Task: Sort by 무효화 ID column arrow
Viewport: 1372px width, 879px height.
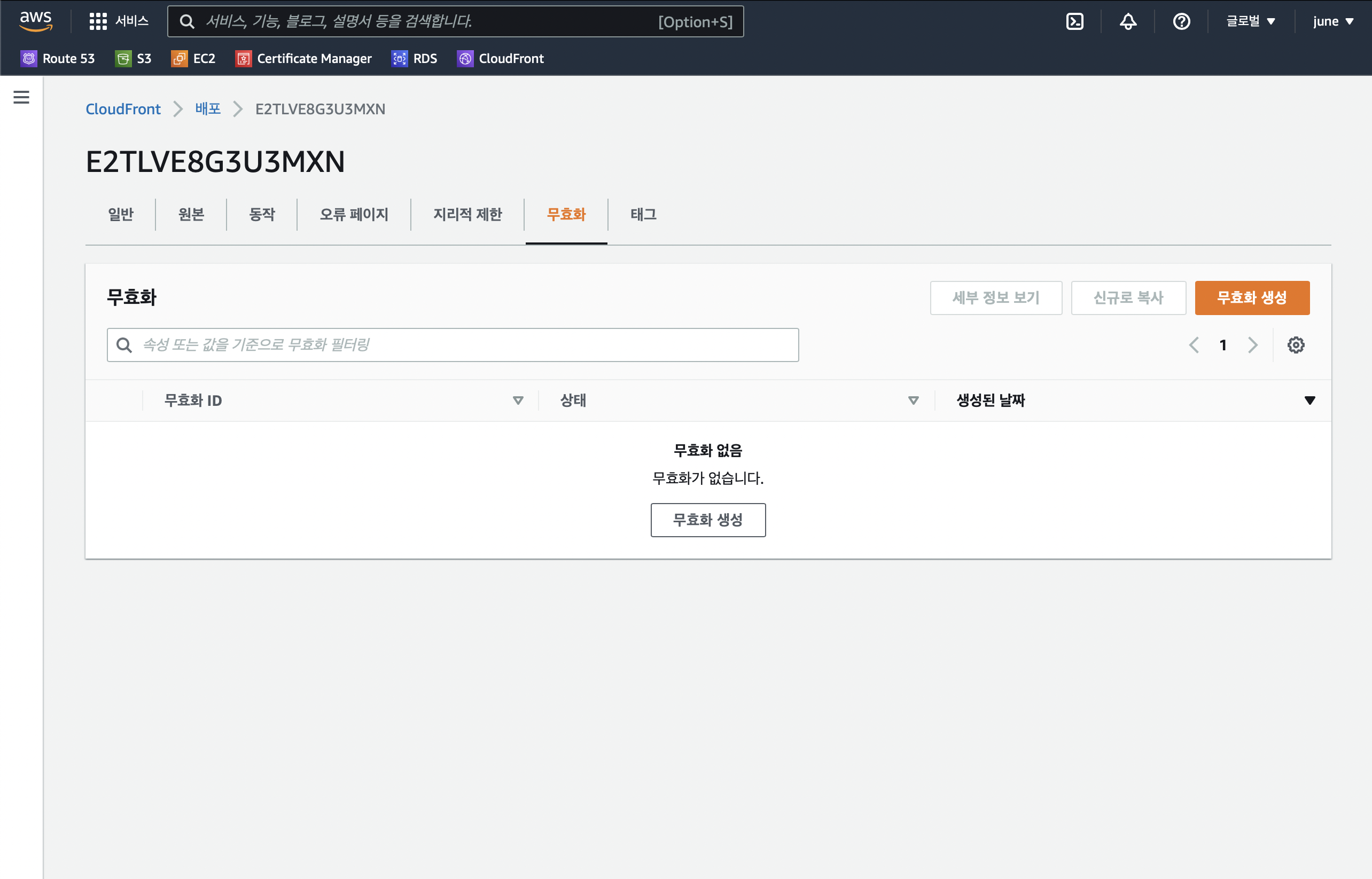Action: point(518,400)
